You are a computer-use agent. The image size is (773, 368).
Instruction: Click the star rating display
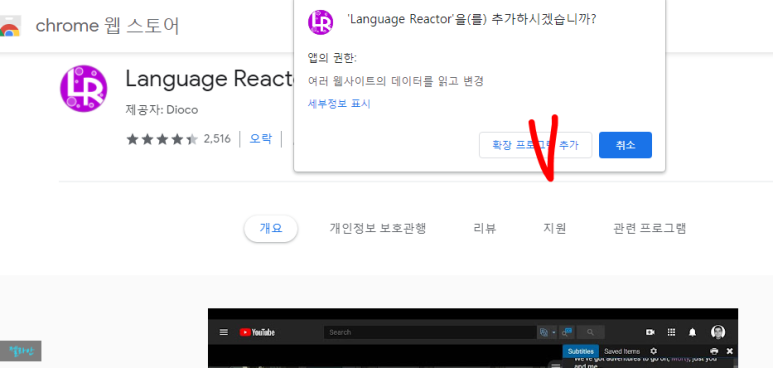162,139
